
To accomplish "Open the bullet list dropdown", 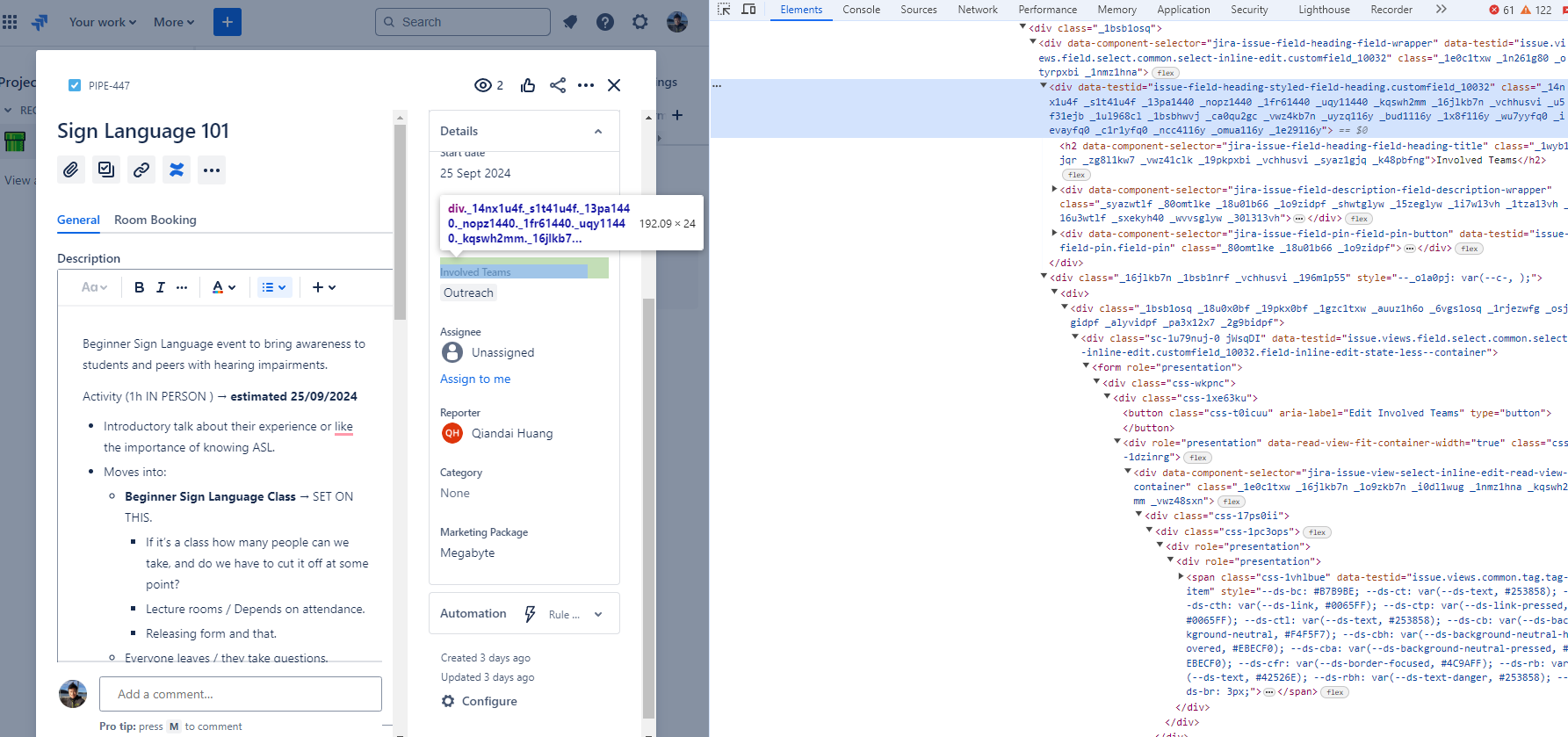I will click(x=275, y=287).
